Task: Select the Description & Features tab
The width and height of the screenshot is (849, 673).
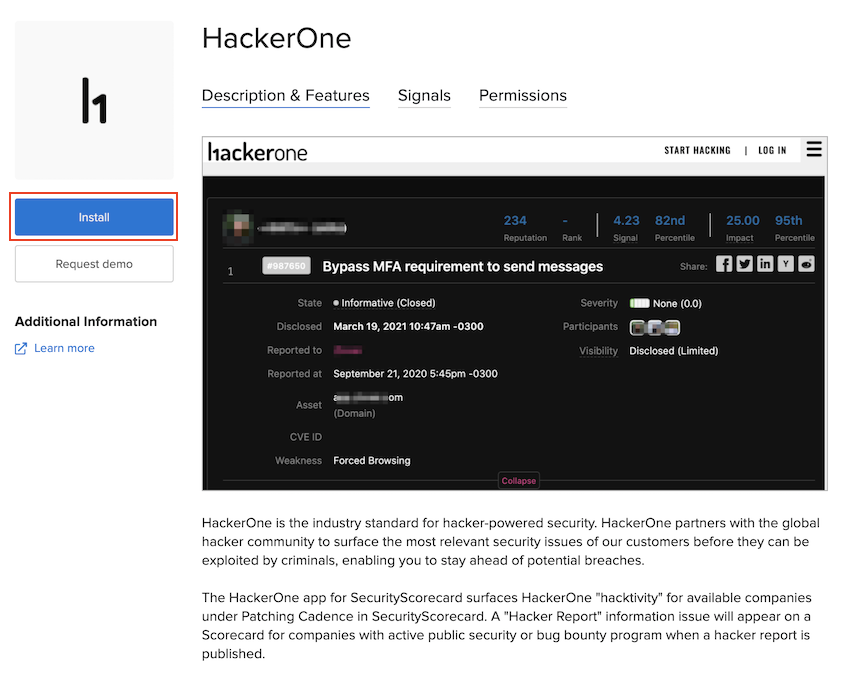Action: tap(285, 96)
